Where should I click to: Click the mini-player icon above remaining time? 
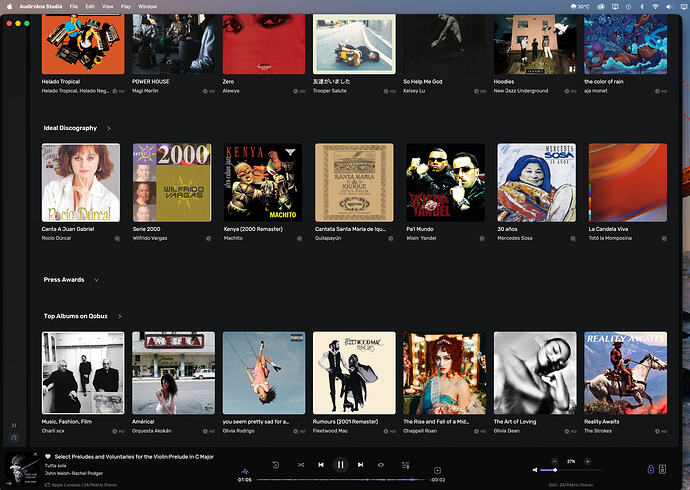tap(437, 471)
